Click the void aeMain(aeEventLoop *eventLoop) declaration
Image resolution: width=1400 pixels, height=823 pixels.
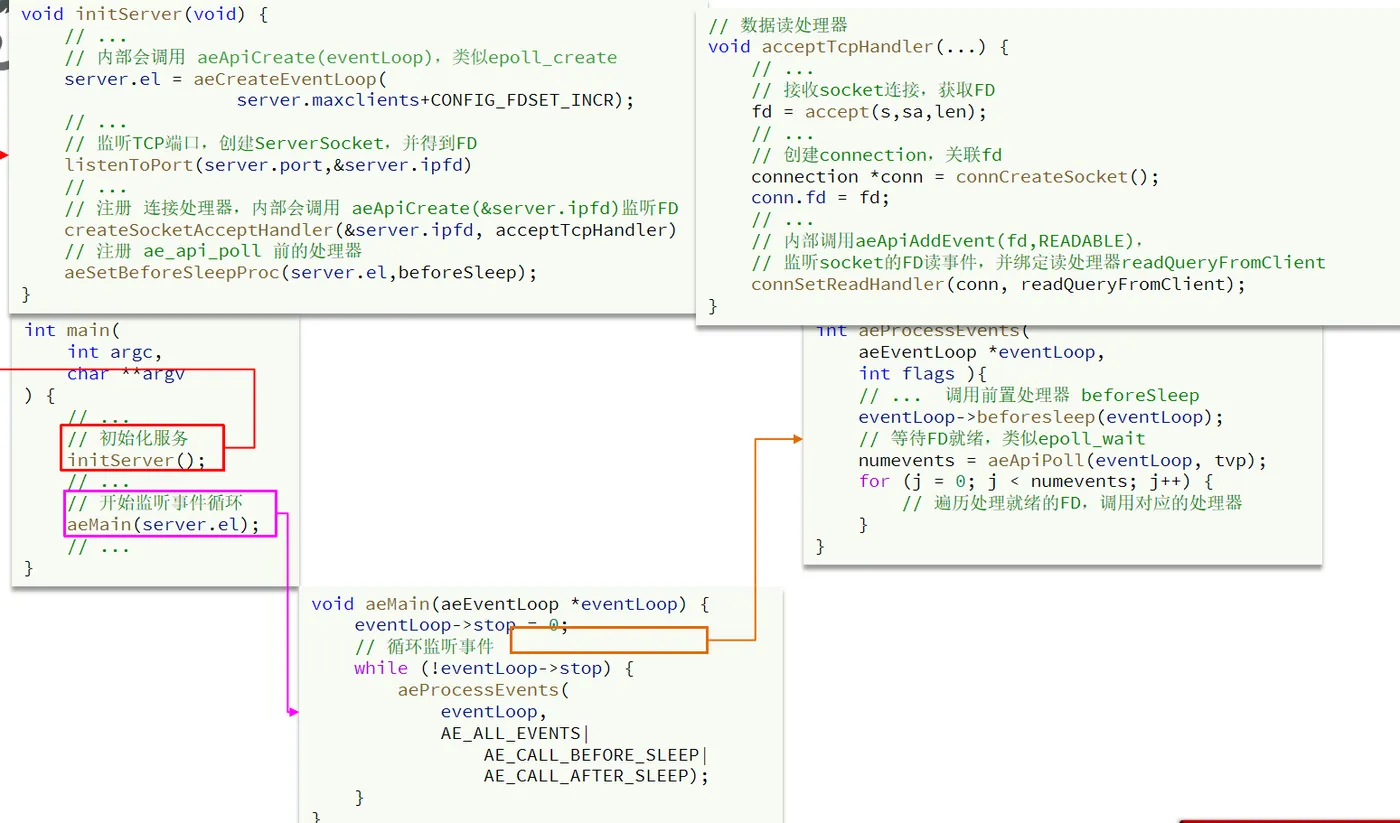(x=510, y=604)
